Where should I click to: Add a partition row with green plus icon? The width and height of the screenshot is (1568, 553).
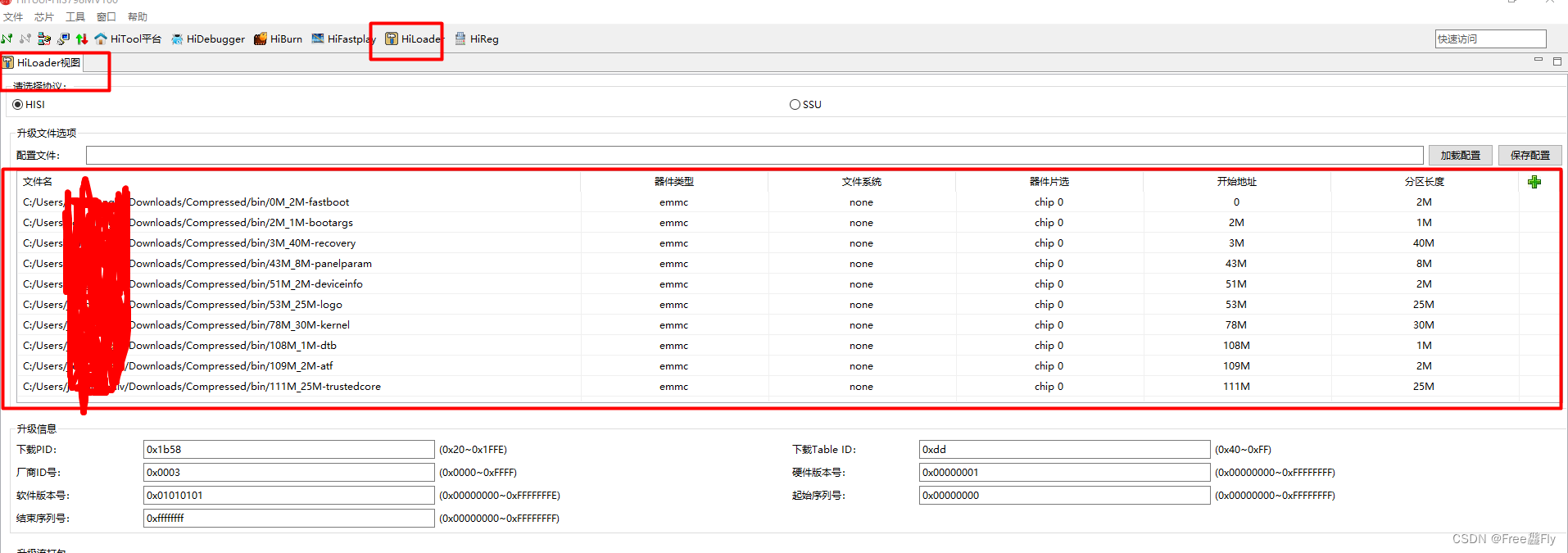pyautogui.click(x=1534, y=182)
